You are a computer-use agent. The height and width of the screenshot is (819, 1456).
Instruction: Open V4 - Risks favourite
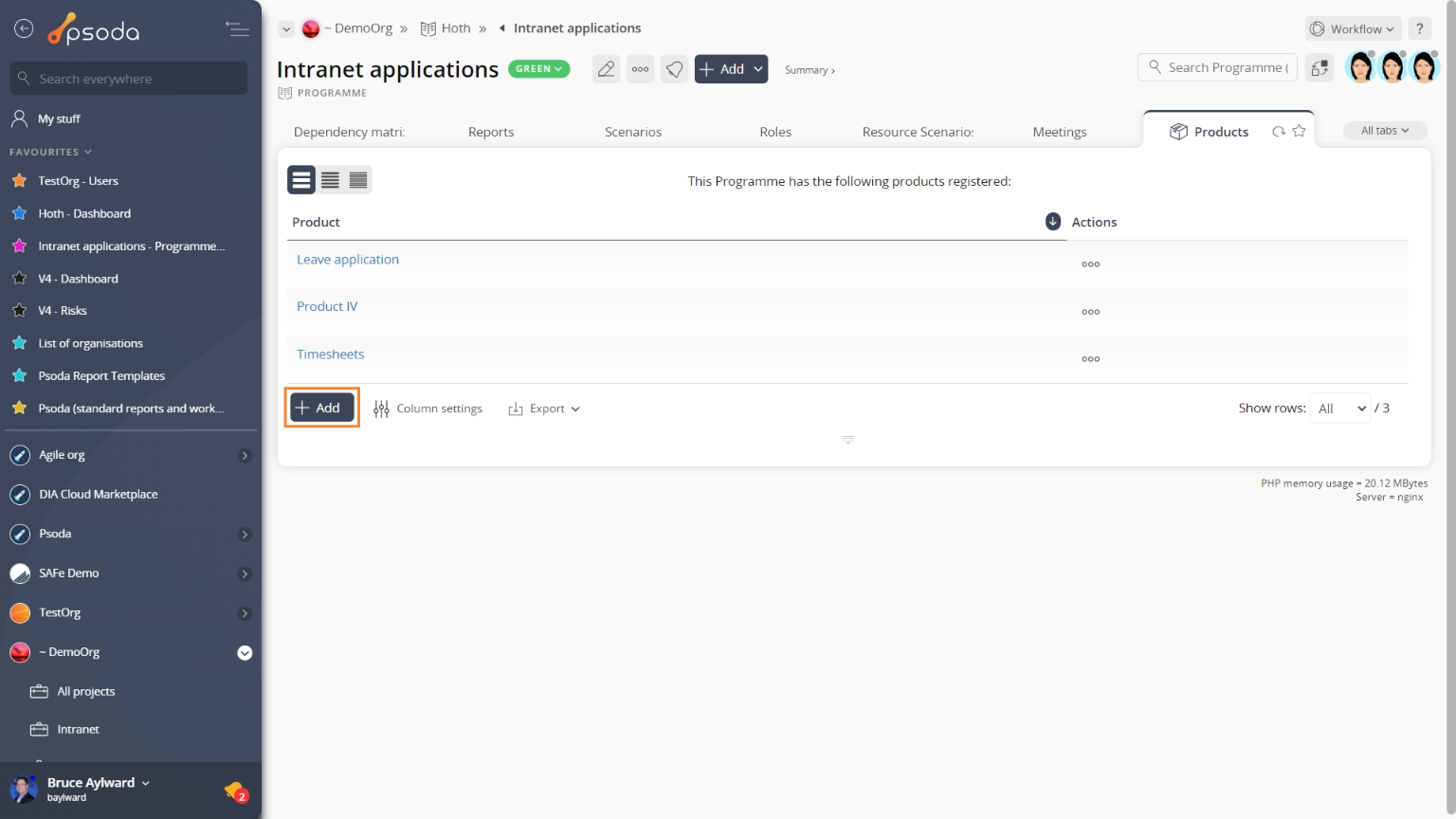pos(62,311)
